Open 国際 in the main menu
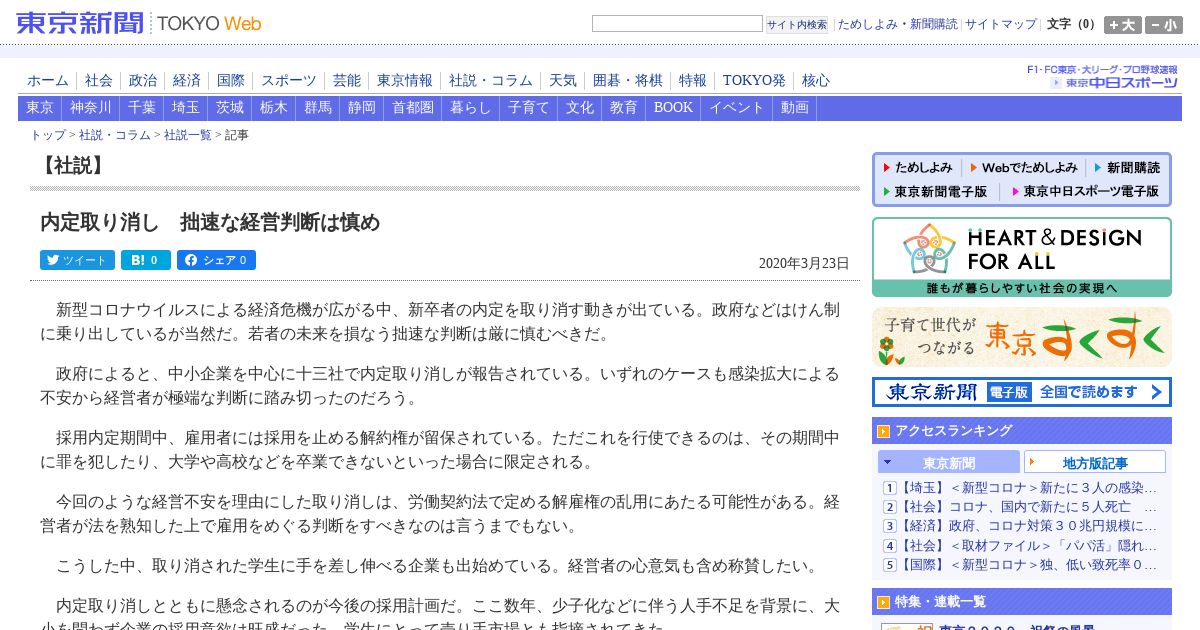Viewport: 1200px width, 630px height. click(231, 81)
